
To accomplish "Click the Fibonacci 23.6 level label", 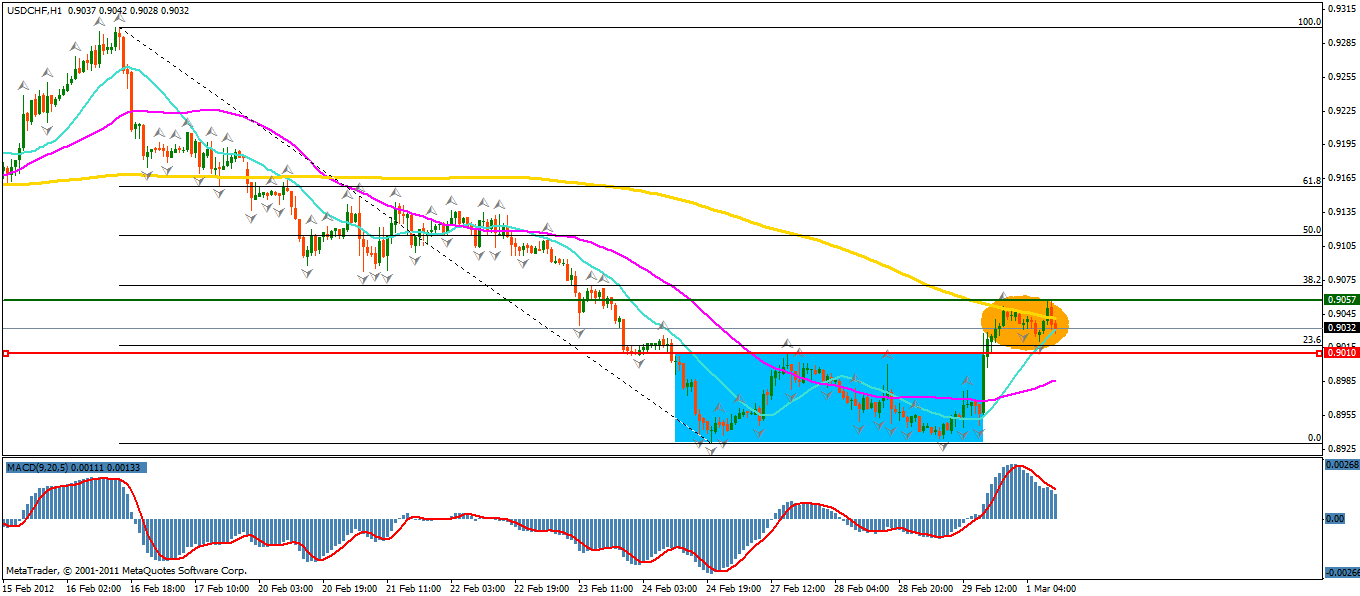I will pyautogui.click(x=1312, y=340).
